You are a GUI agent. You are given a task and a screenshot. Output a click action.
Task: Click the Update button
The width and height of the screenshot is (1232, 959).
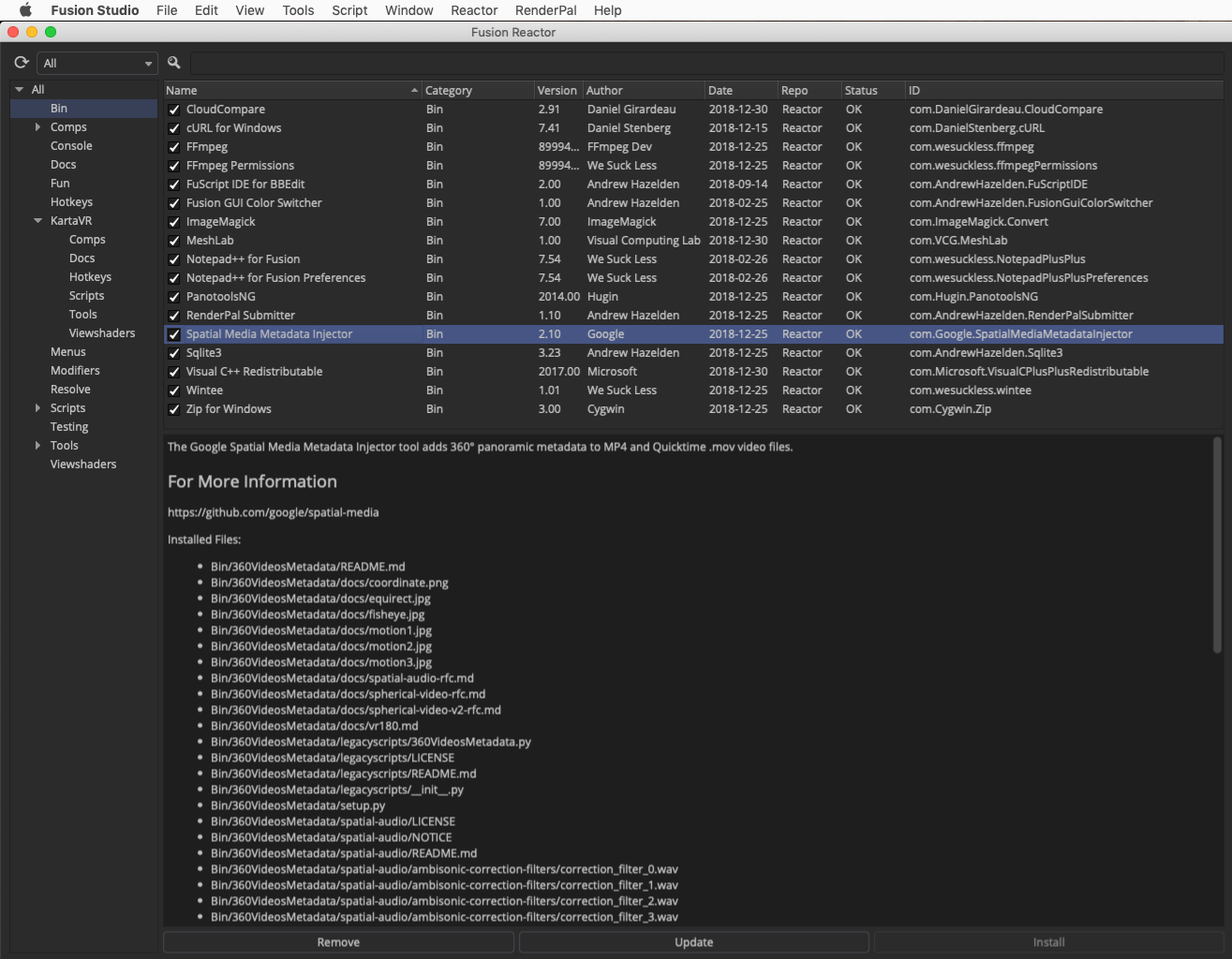pyautogui.click(x=694, y=942)
